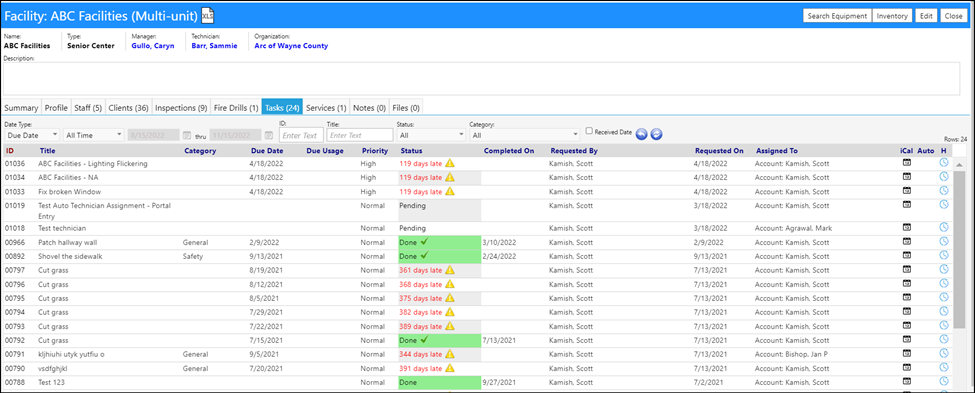Viewport: 975px width, 393px height.
Task: View history clock for Test 123 task
Action: point(943,381)
